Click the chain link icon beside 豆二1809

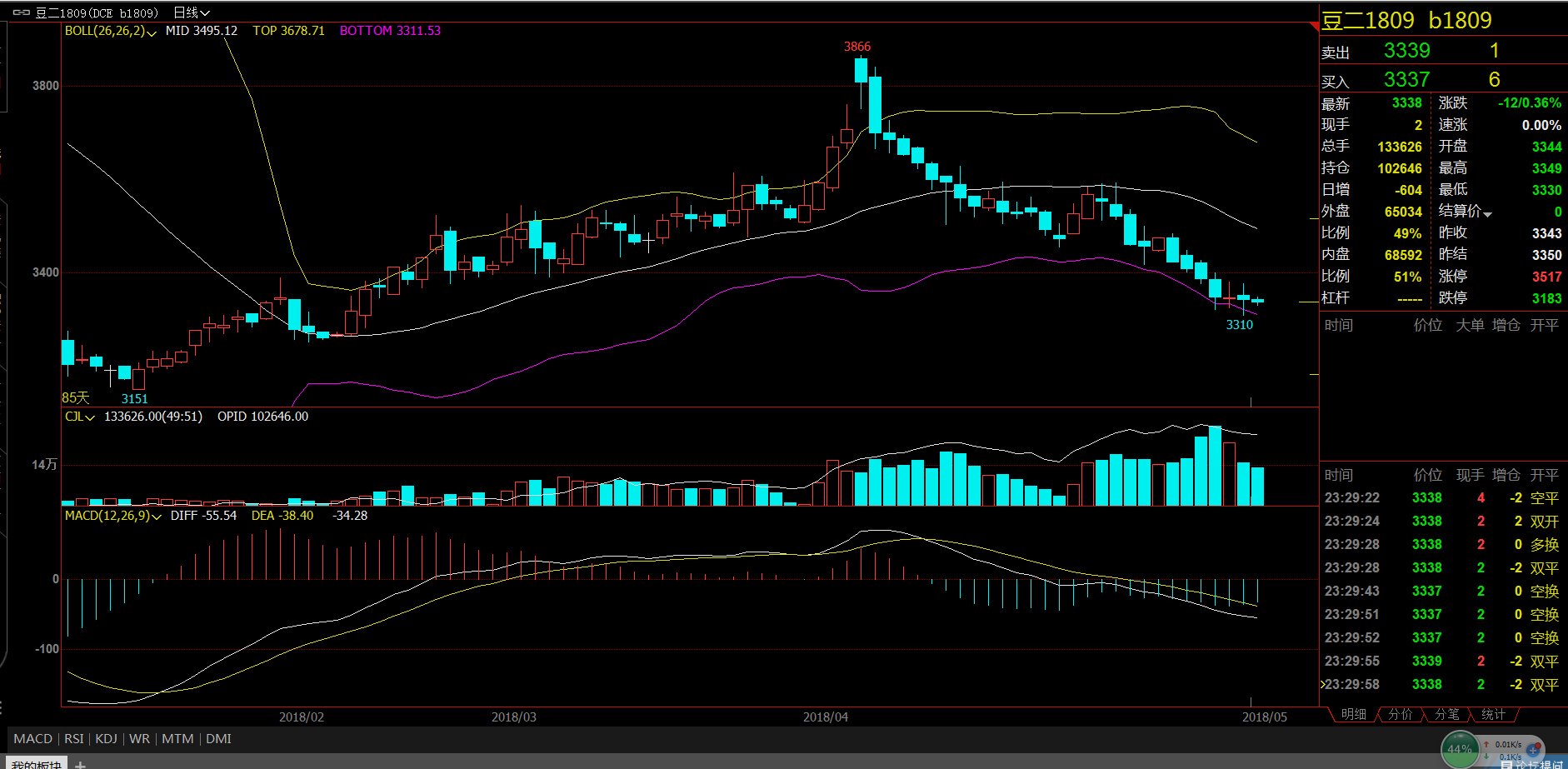coord(22,12)
